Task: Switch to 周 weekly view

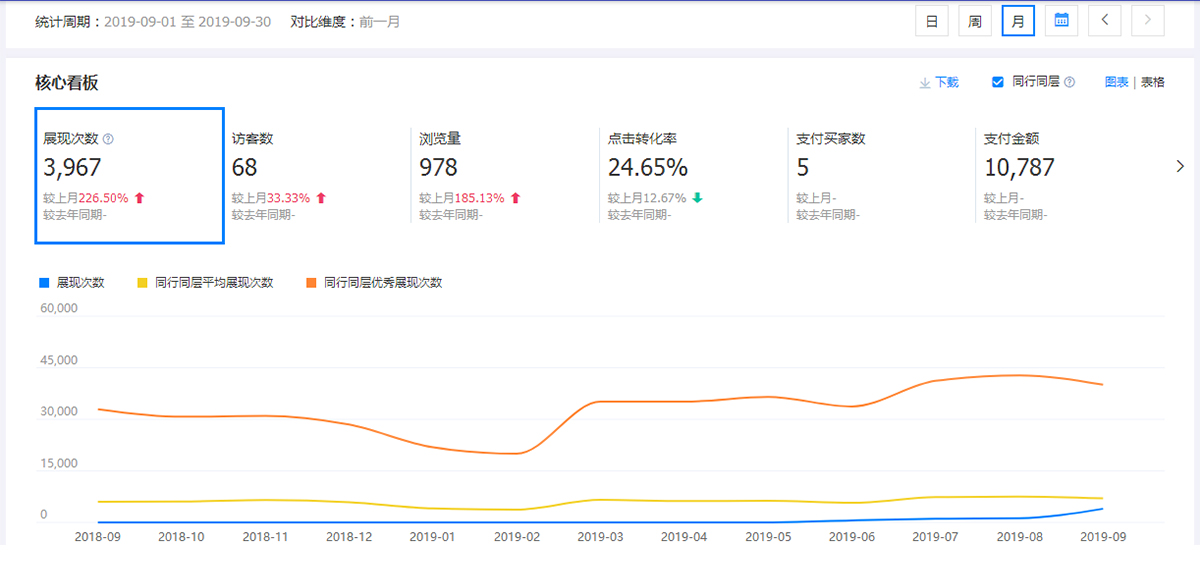Action: 975,20
